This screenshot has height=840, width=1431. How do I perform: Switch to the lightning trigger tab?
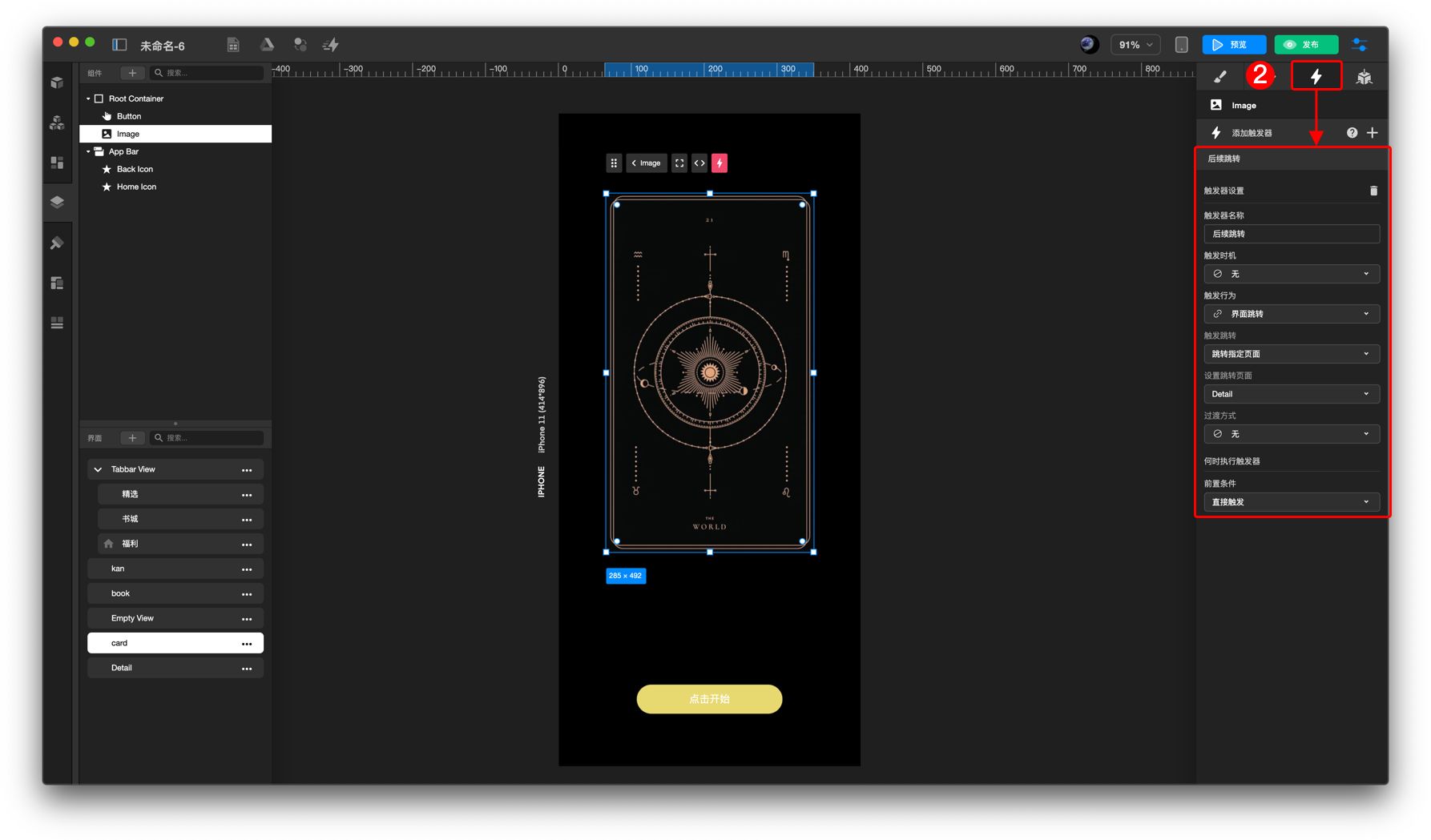pos(1316,77)
